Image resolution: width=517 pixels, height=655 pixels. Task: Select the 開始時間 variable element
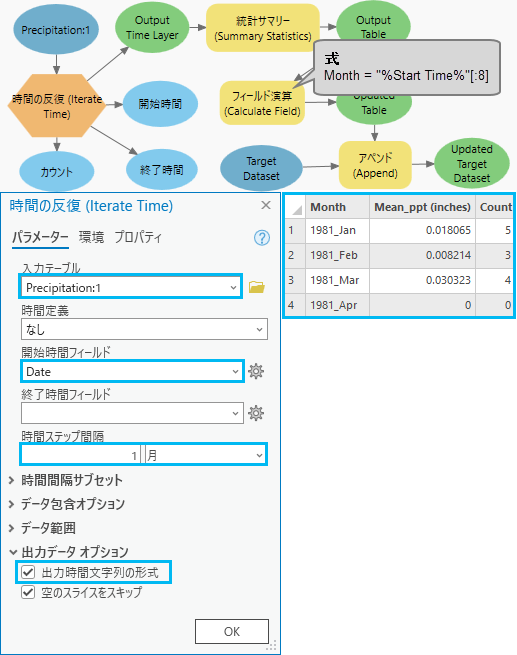point(160,104)
